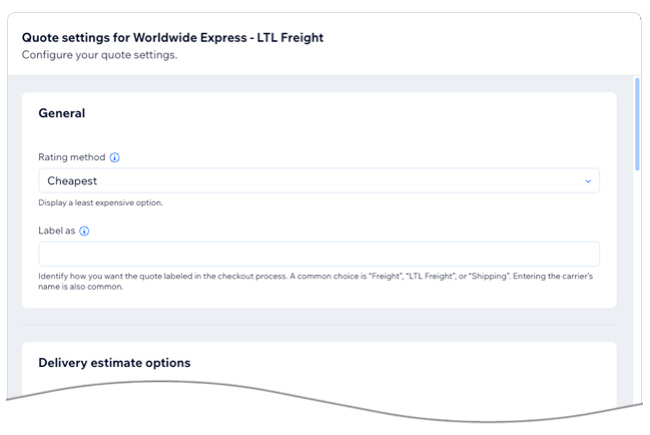
Task: Select the 'Delivery estimate options' heading text
Action: [x=114, y=363]
